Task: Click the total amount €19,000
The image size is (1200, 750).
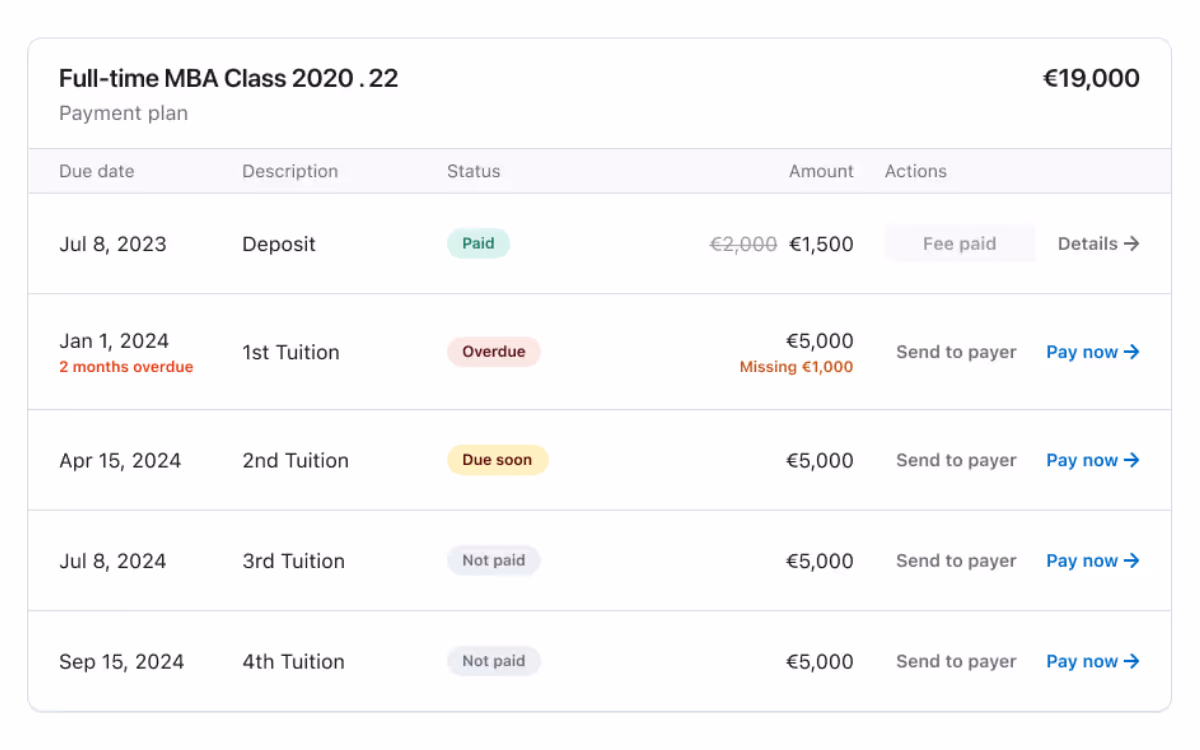Action: 1092,78
